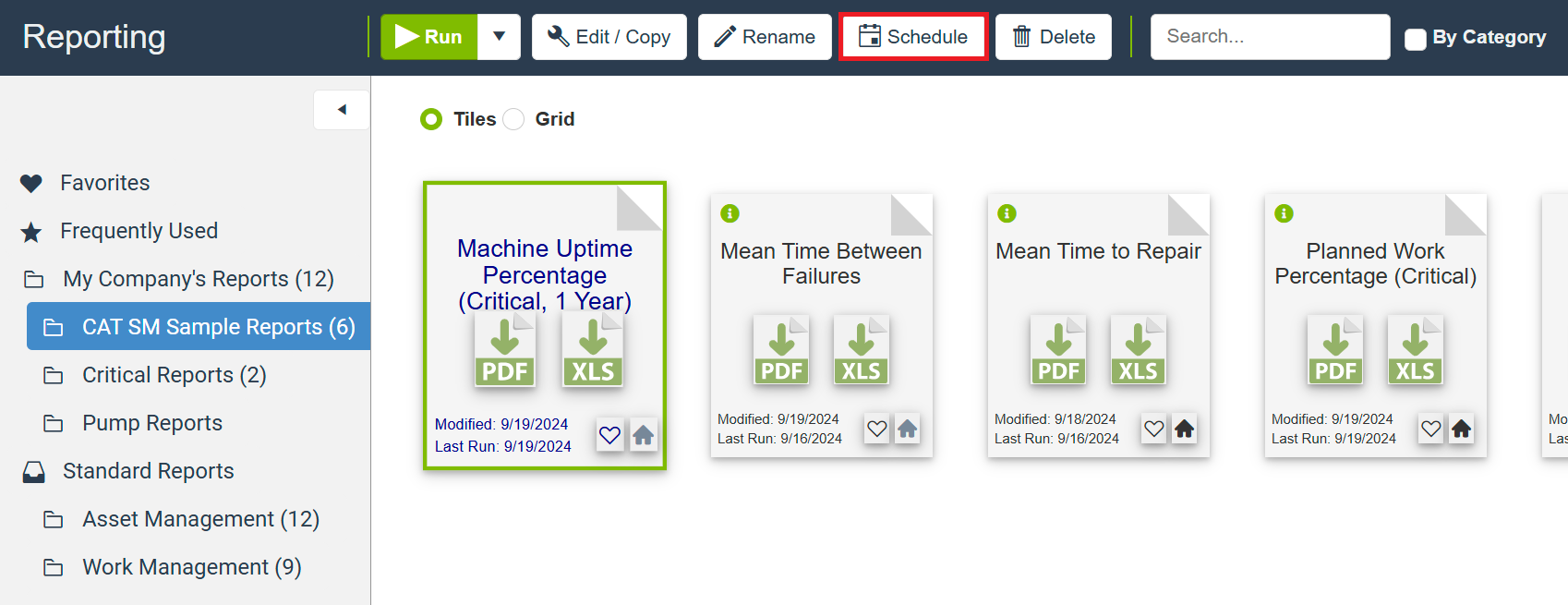Download PDF of Mean Time to Repair
The image size is (1568, 605).
[1058, 350]
